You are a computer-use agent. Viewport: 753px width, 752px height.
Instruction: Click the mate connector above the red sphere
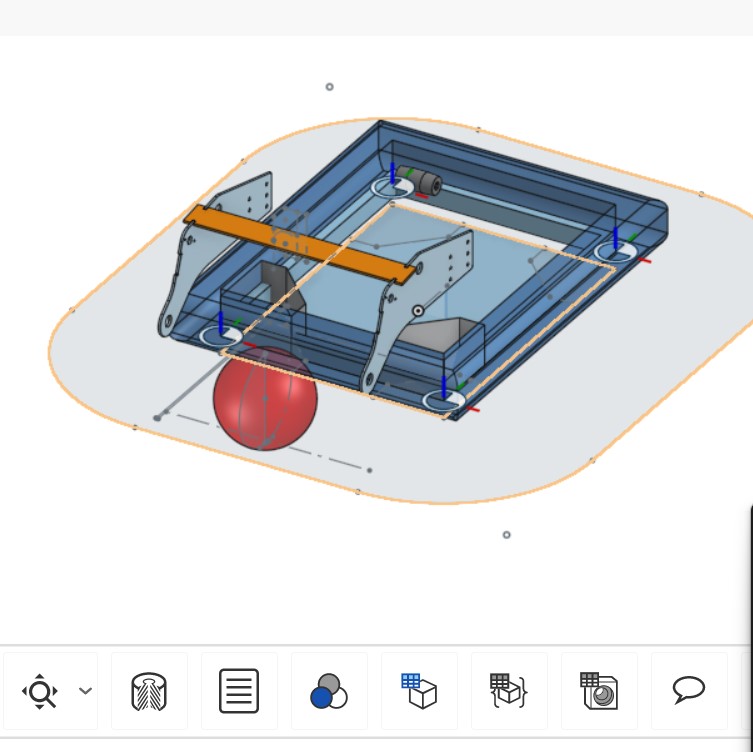tap(221, 336)
